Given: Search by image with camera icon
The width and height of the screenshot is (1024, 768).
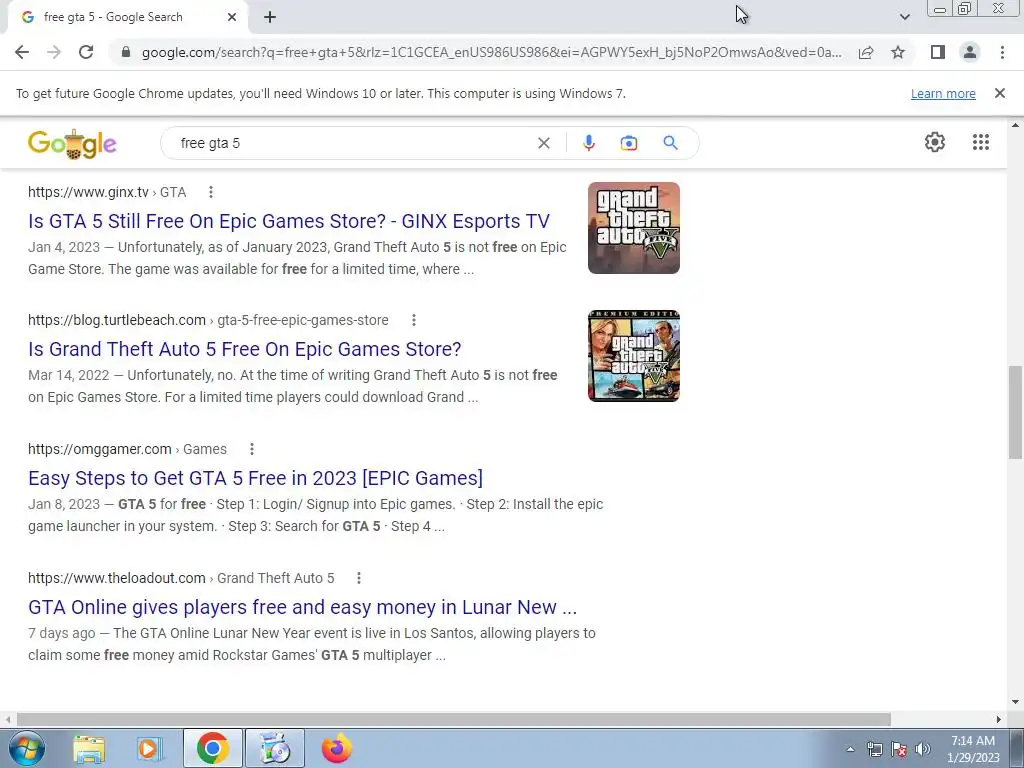Looking at the screenshot, I should (x=628, y=143).
